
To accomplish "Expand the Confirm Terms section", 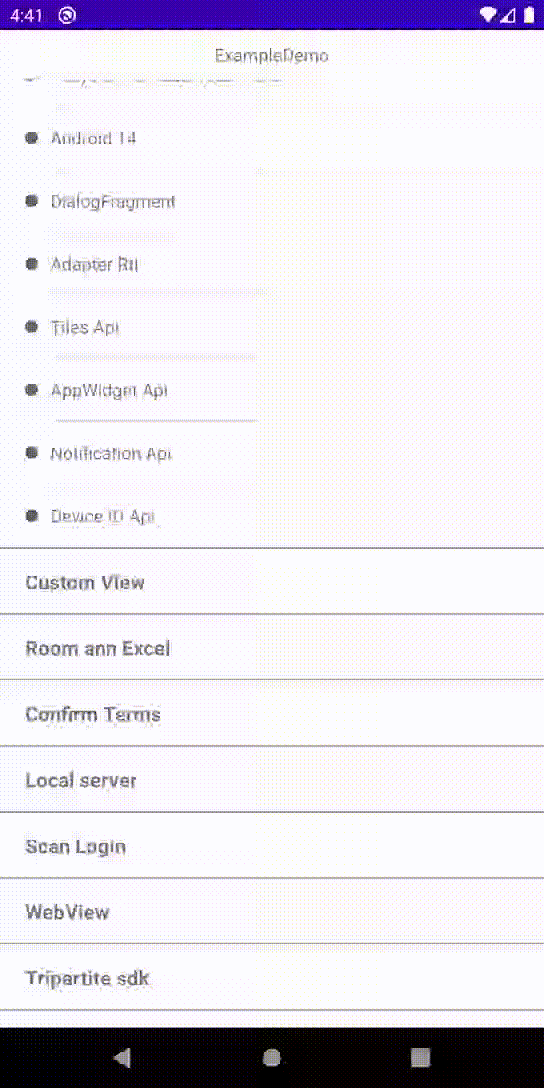I will pos(272,713).
